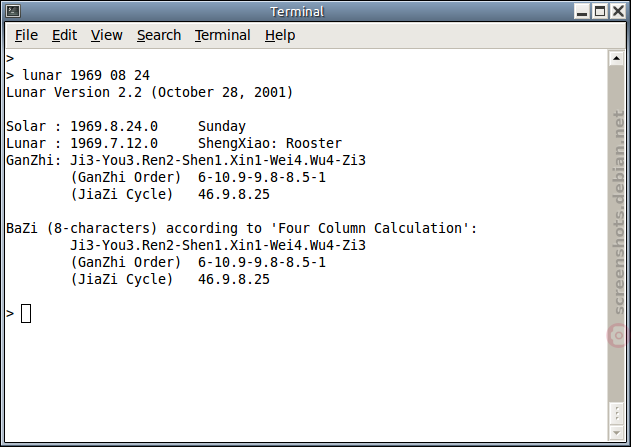Image resolution: width=631 pixels, height=447 pixels.
Task: Click the 'ShengXiao: Rooster' output text
Action: (270, 143)
